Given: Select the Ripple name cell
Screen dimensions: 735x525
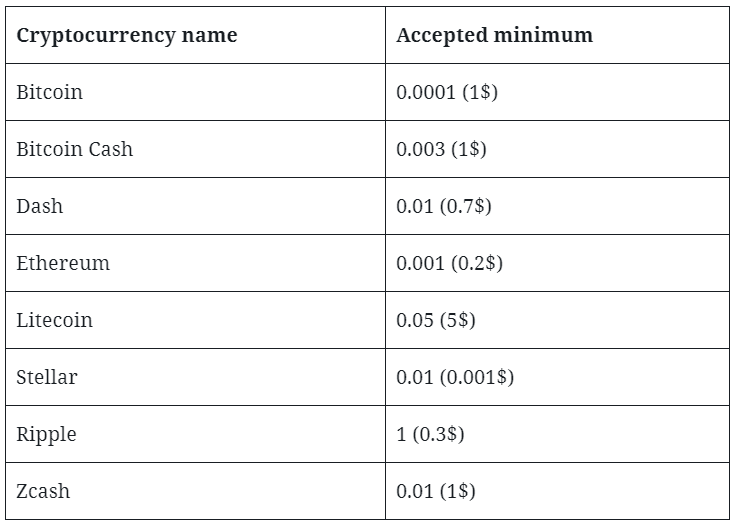Looking at the screenshot, I should (x=195, y=434).
